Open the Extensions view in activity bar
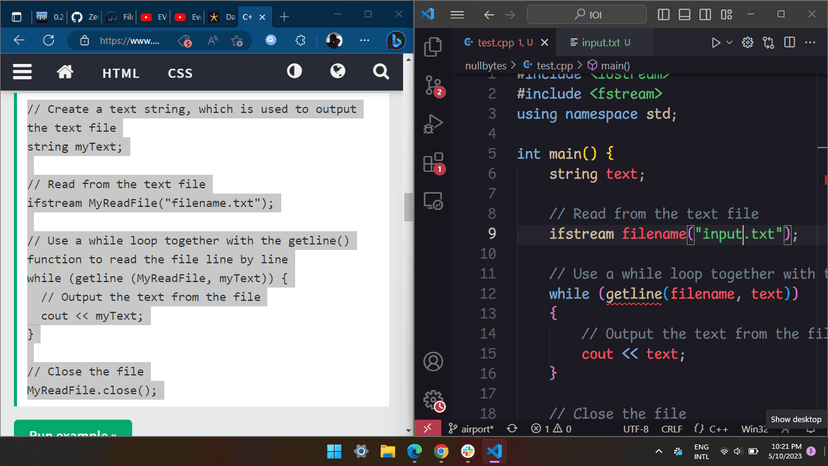The width and height of the screenshot is (828, 466). 433,163
